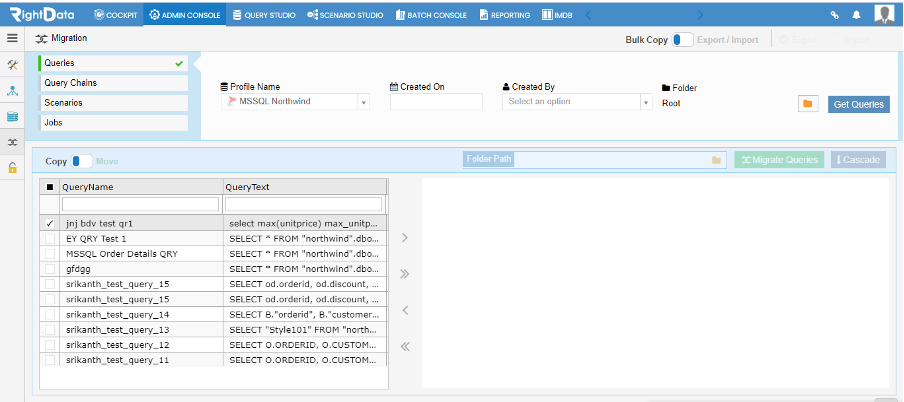
Task: Open the user profile avatar
Action: click(884, 14)
